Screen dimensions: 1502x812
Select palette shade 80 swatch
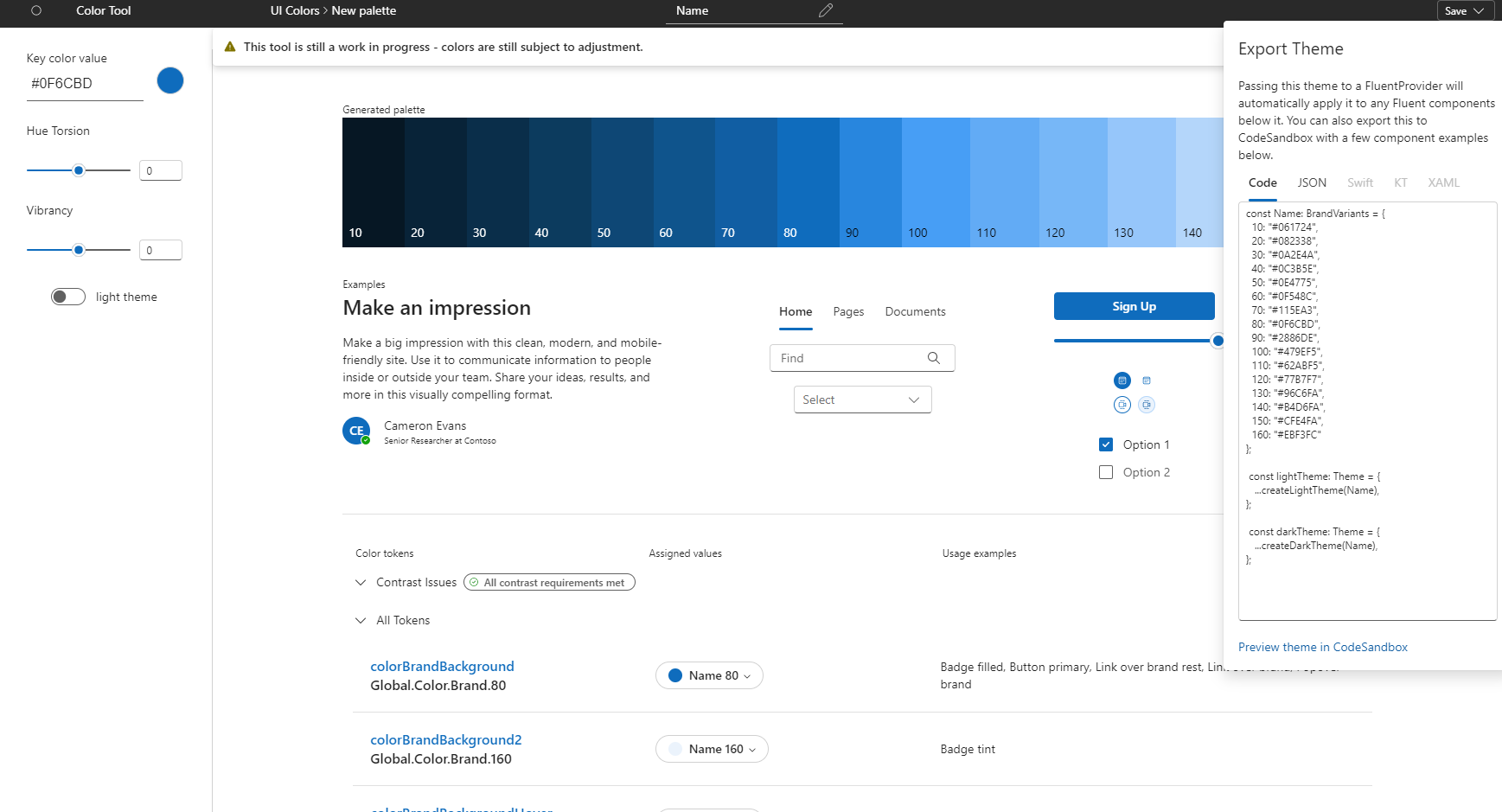click(809, 182)
